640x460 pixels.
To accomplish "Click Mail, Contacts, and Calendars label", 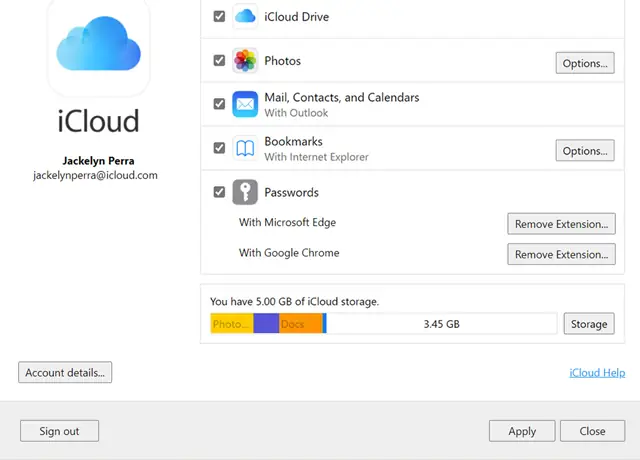I will tap(342, 98).
